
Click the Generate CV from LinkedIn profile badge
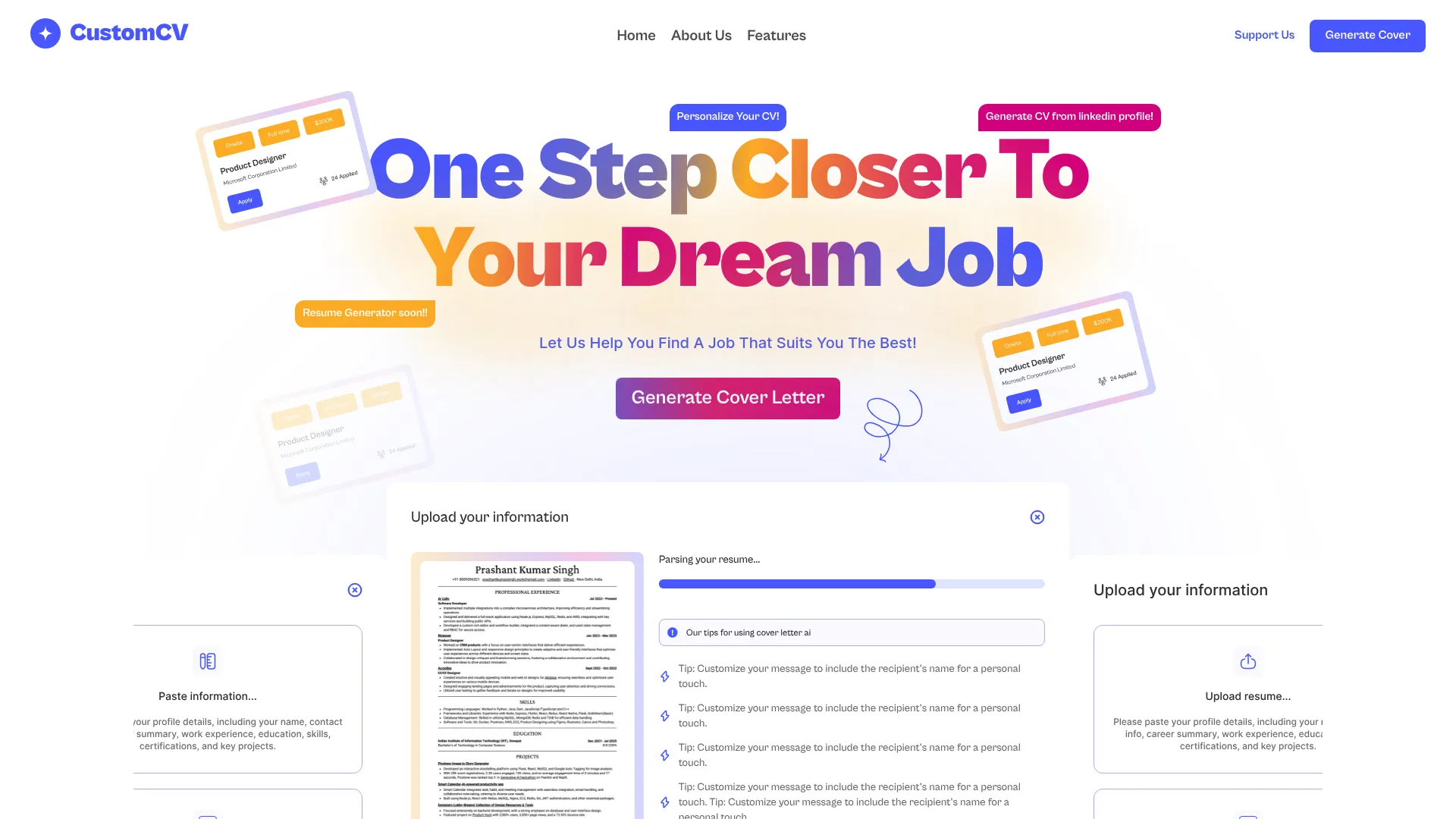(x=1069, y=117)
